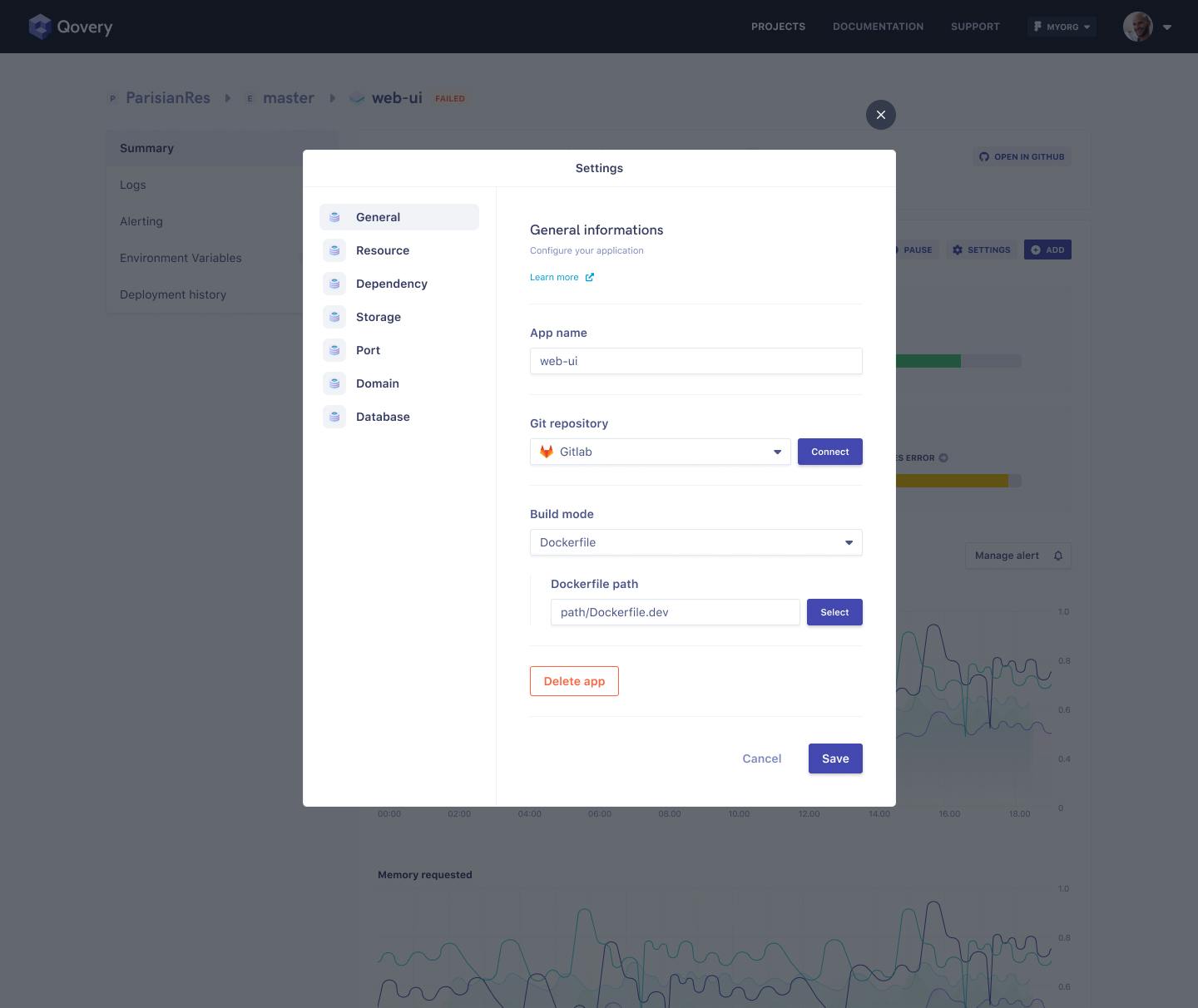
Task: Open Alerting in background sidebar
Action: pyautogui.click(x=205, y=221)
